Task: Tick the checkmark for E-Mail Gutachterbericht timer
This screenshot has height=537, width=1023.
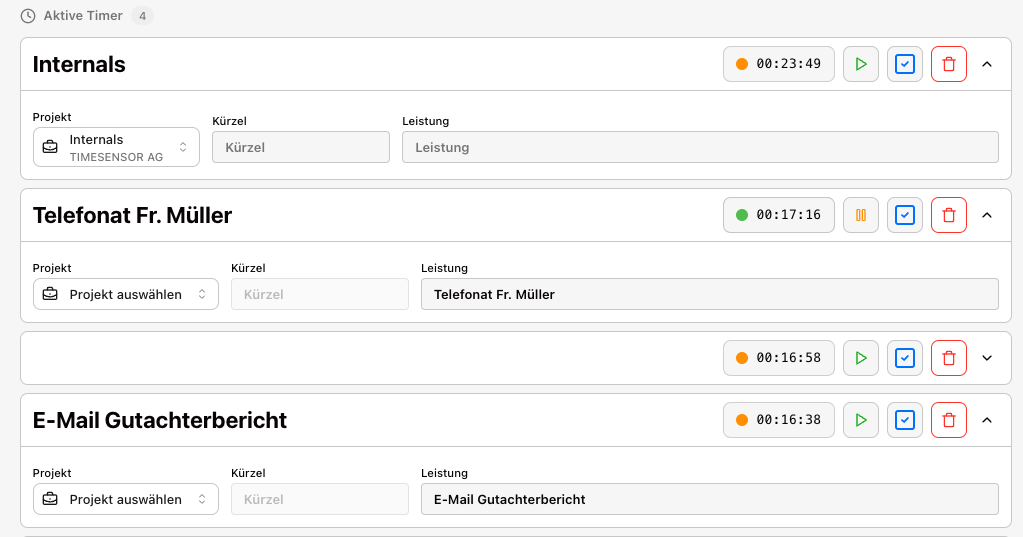Action: (904, 420)
